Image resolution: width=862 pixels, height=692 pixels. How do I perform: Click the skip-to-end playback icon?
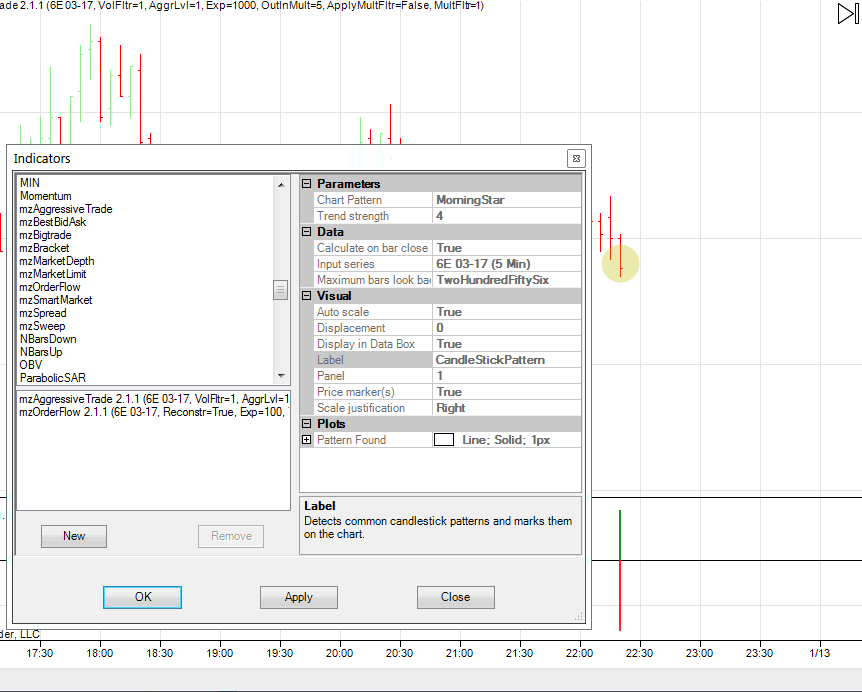point(847,13)
